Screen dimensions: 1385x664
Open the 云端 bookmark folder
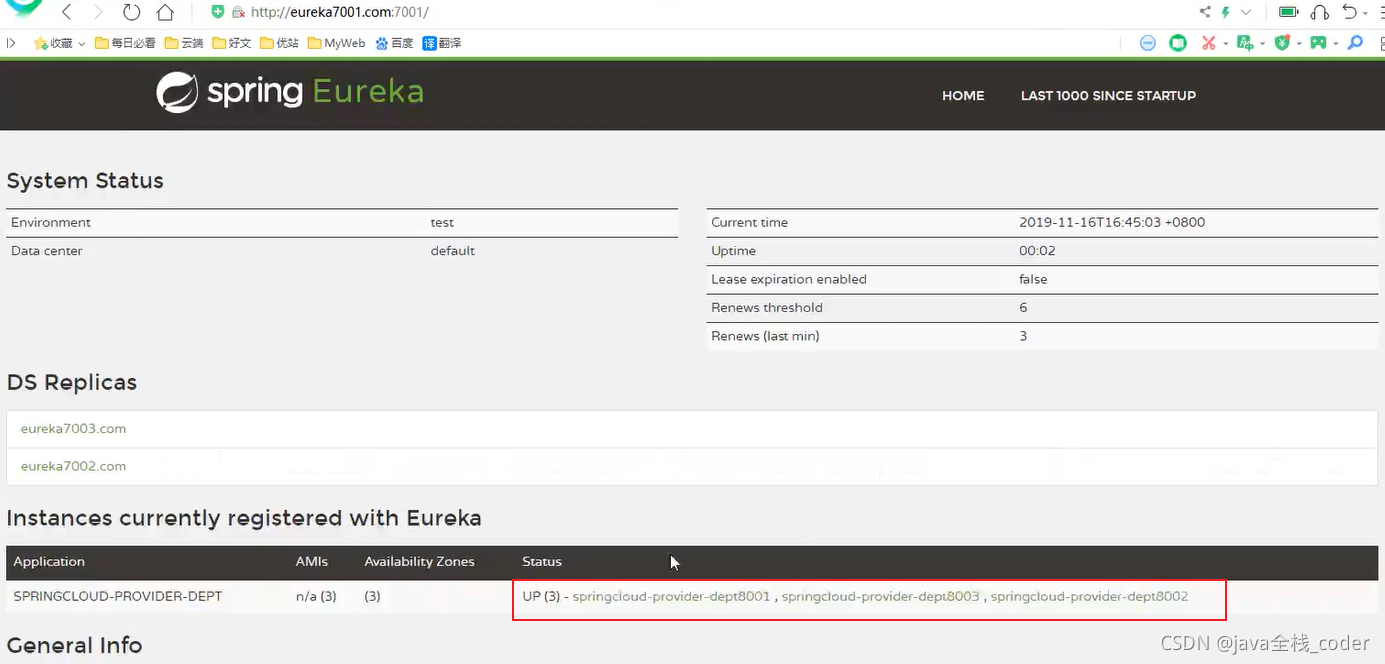click(184, 43)
